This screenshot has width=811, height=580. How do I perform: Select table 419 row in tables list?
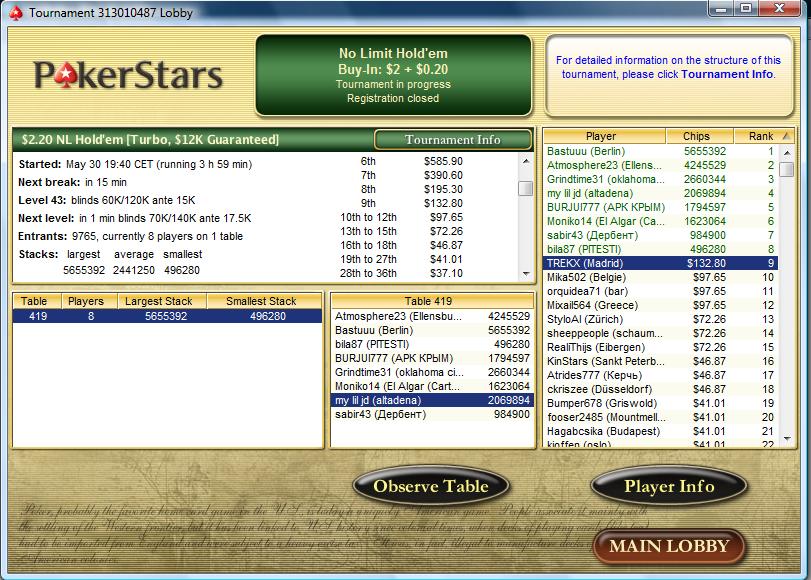pyautogui.click(x=167, y=316)
